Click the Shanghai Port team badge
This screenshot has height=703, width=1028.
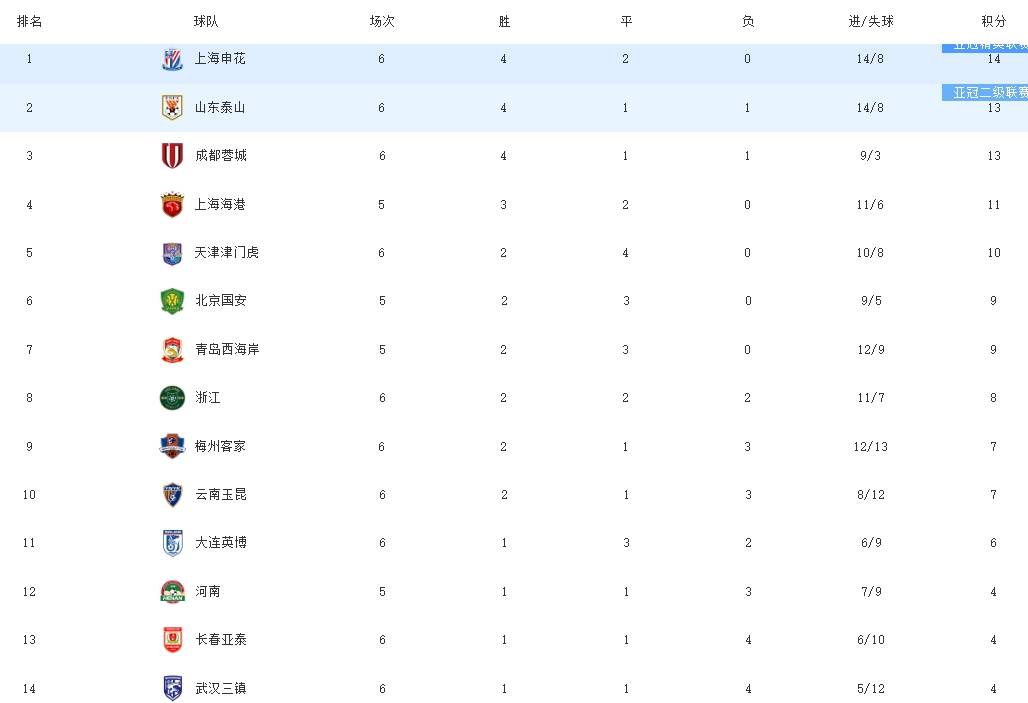pyautogui.click(x=172, y=205)
